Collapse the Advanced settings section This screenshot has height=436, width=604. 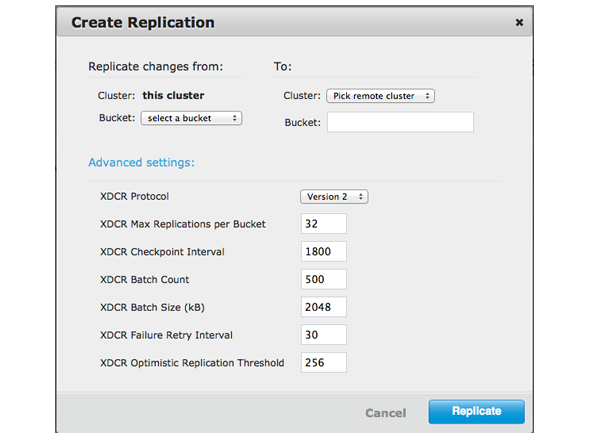click(x=141, y=162)
